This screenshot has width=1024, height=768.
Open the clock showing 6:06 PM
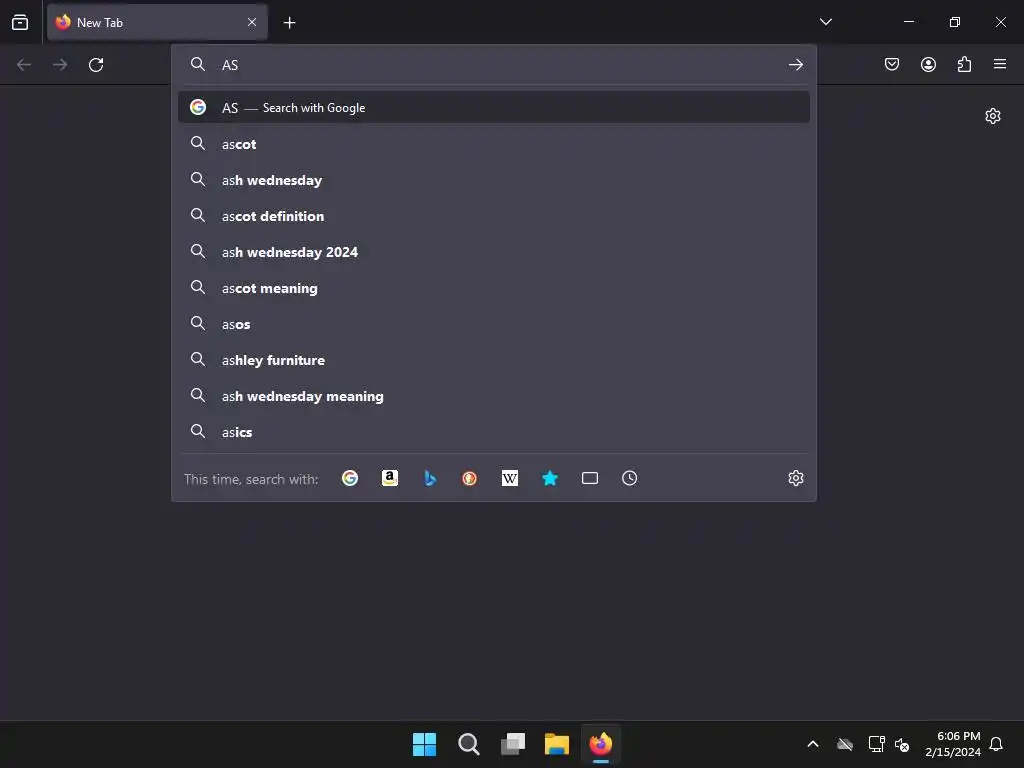tap(953, 744)
